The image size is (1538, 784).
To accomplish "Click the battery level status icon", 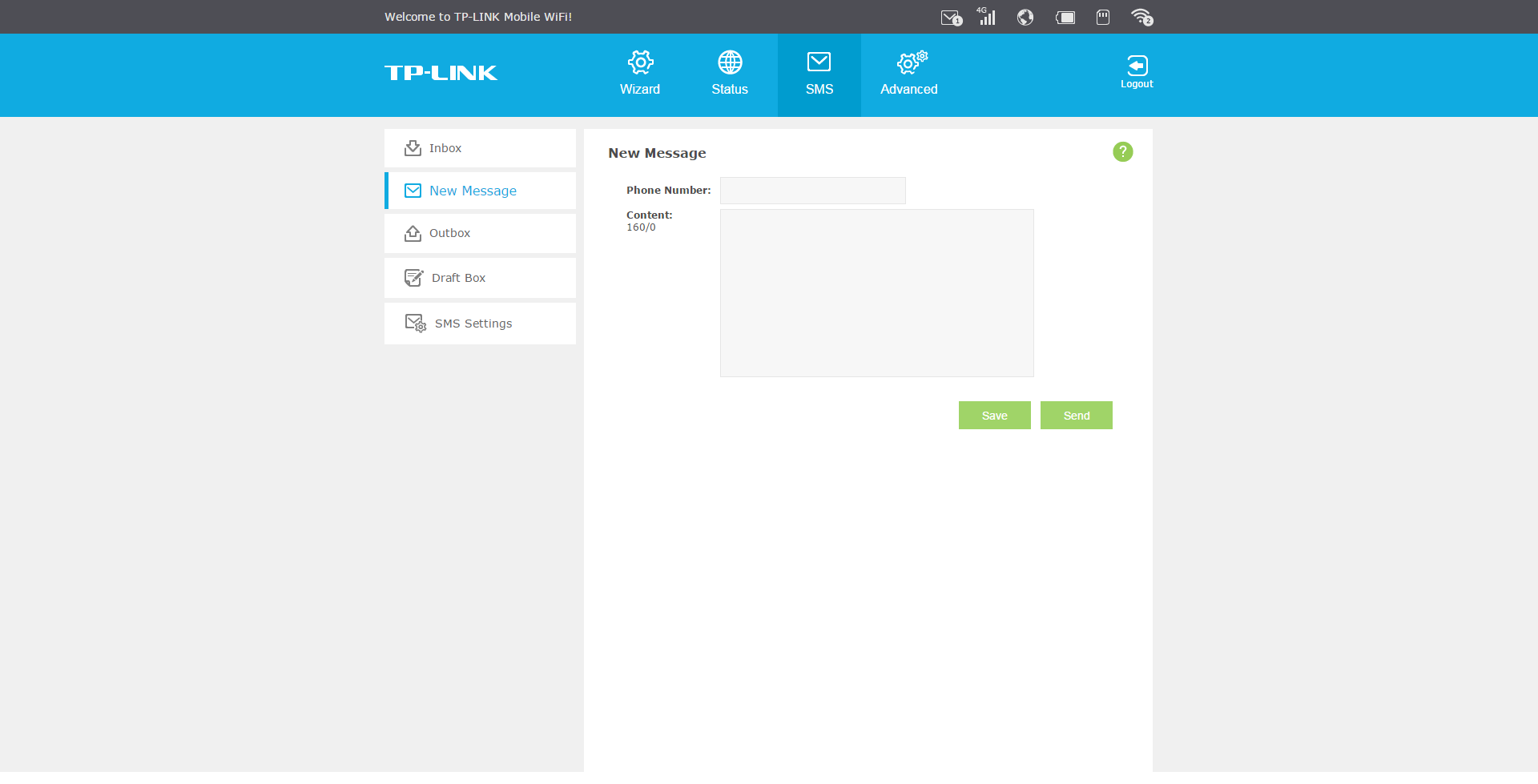I will pyautogui.click(x=1065, y=18).
